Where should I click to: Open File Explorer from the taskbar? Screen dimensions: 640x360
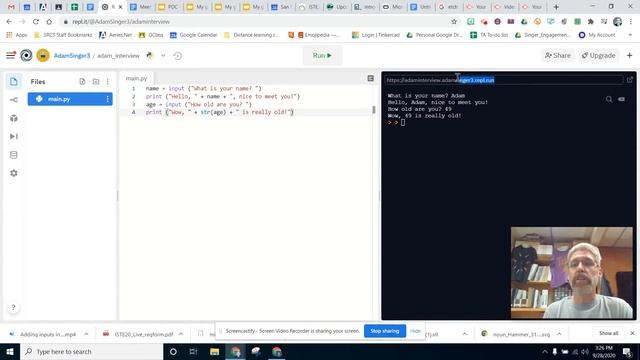pos(214,351)
